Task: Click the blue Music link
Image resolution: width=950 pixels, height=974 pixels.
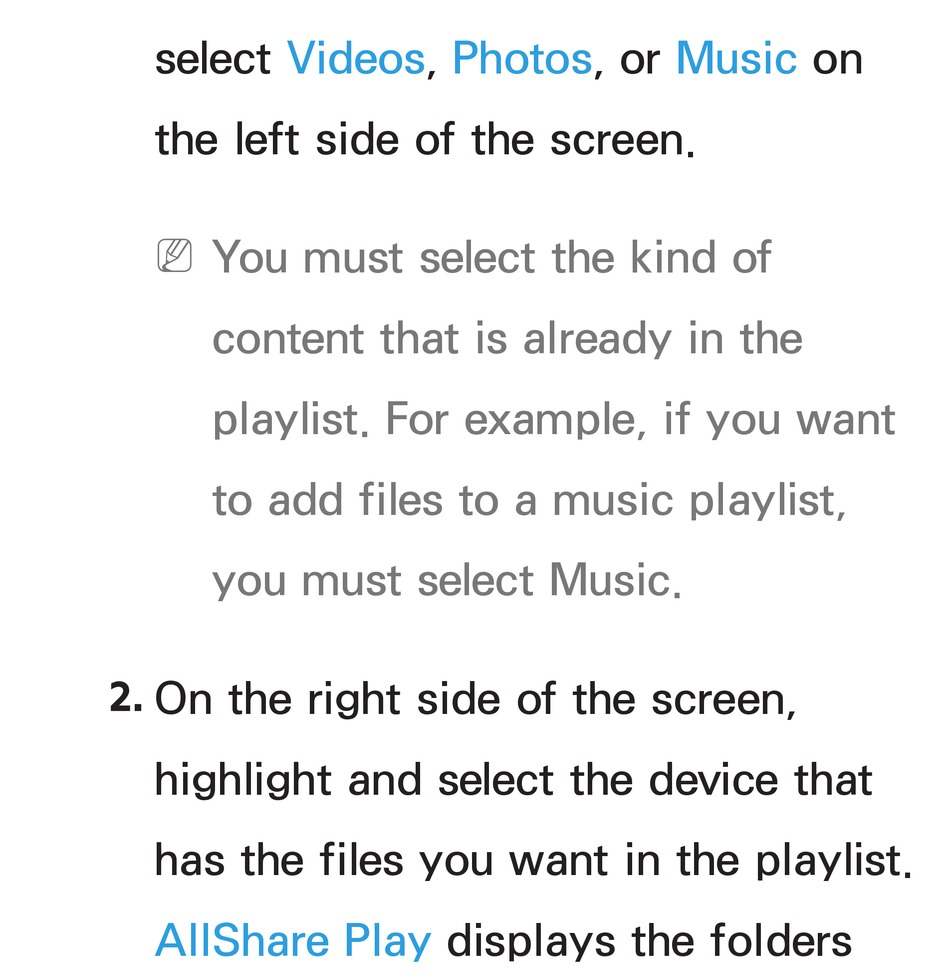Action: tap(736, 59)
